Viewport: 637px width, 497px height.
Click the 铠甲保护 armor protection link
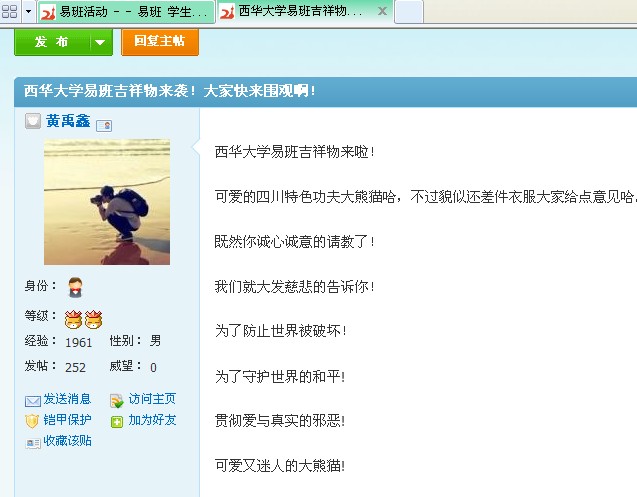coord(66,420)
